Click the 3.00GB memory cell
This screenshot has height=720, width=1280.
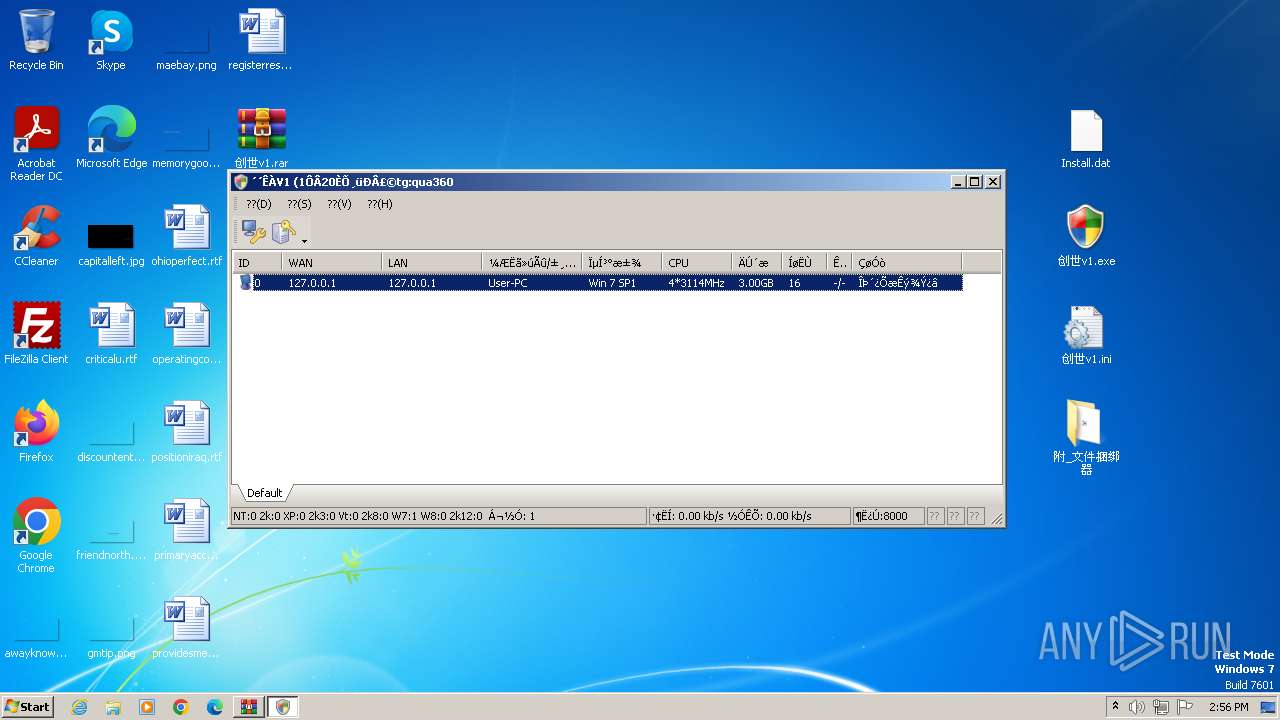tap(756, 283)
